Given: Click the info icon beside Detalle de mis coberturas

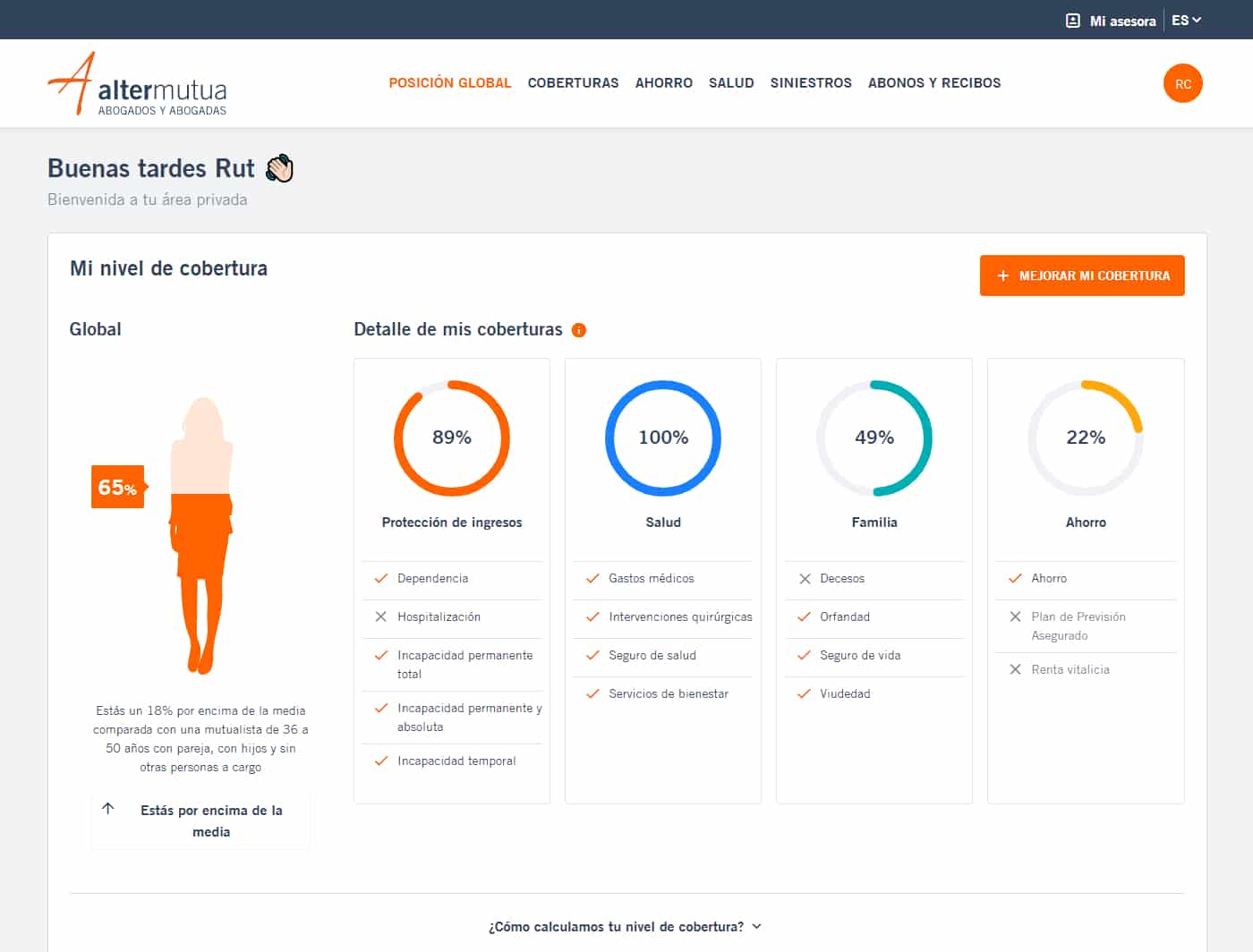Looking at the screenshot, I should [x=579, y=330].
